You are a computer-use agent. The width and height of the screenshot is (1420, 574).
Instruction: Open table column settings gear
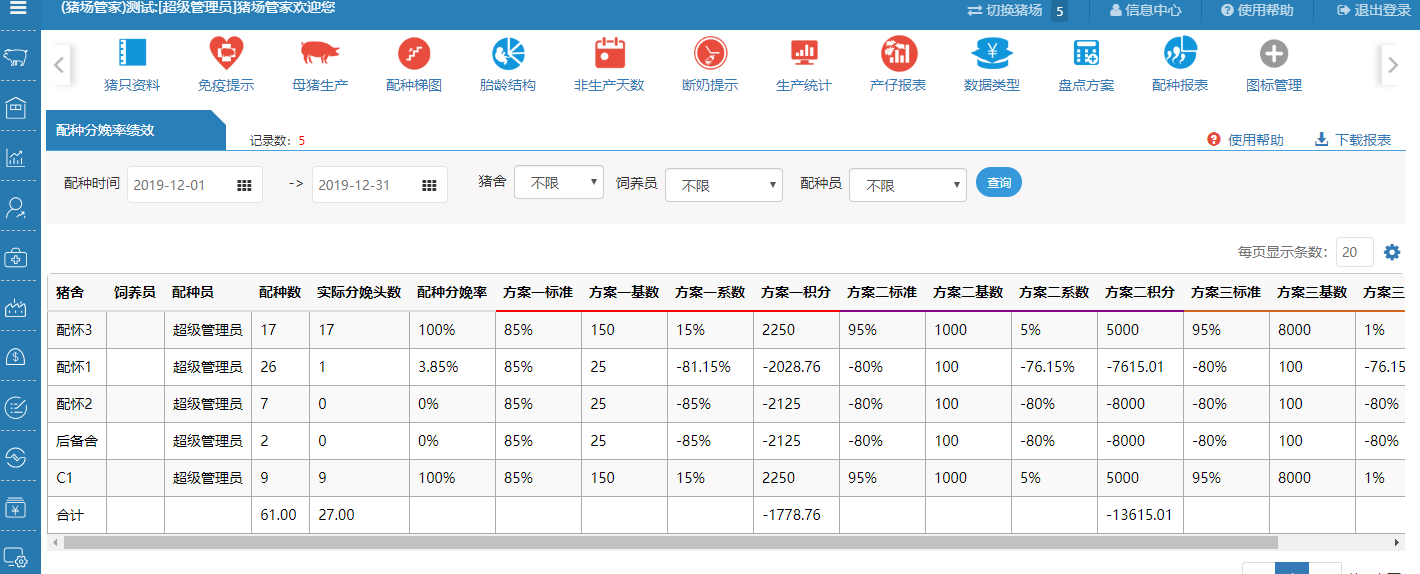pyautogui.click(x=1392, y=253)
